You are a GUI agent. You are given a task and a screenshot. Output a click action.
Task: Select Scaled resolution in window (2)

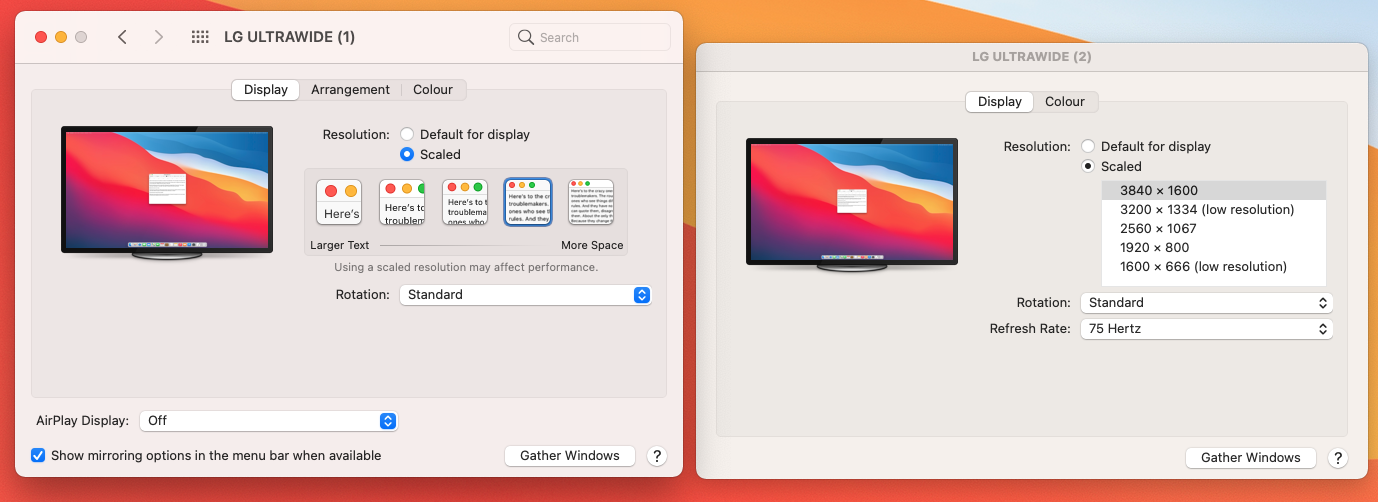tap(1088, 166)
